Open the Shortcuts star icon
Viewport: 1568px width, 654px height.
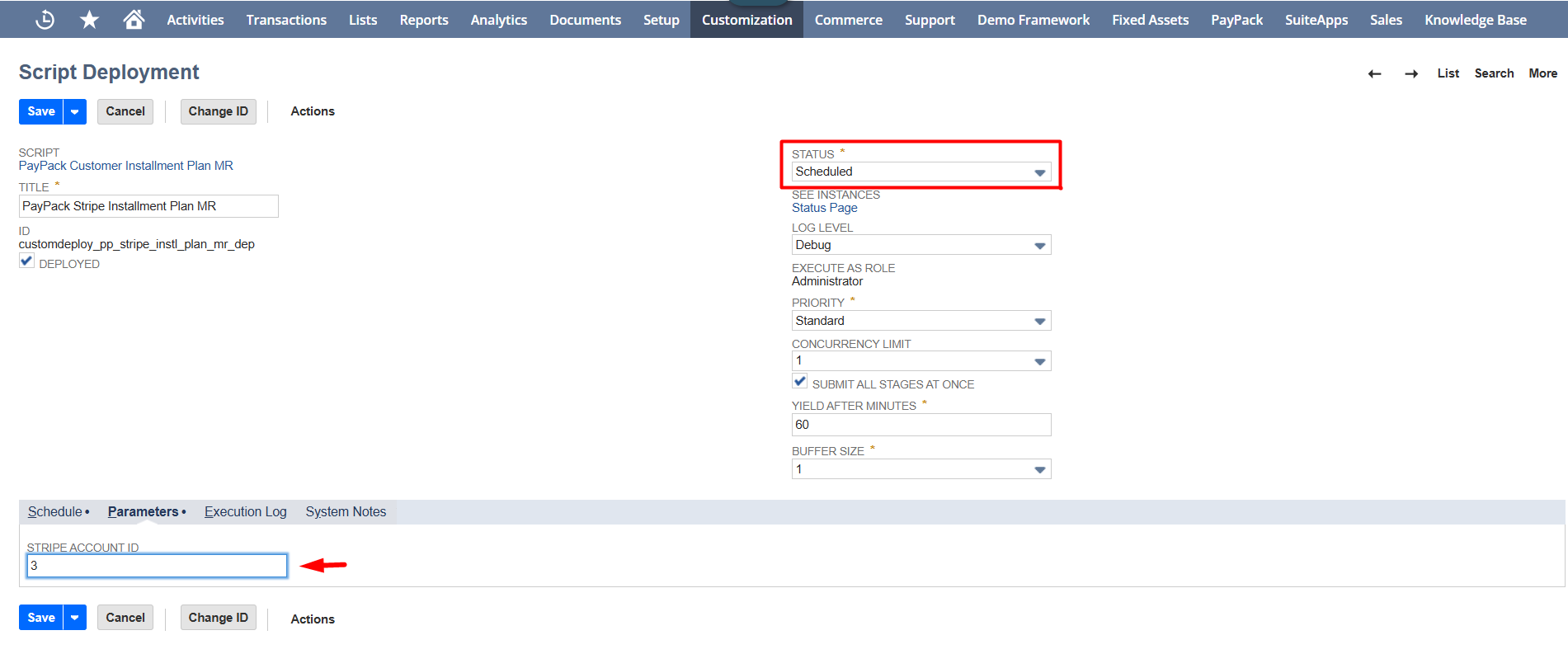click(89, 20)
